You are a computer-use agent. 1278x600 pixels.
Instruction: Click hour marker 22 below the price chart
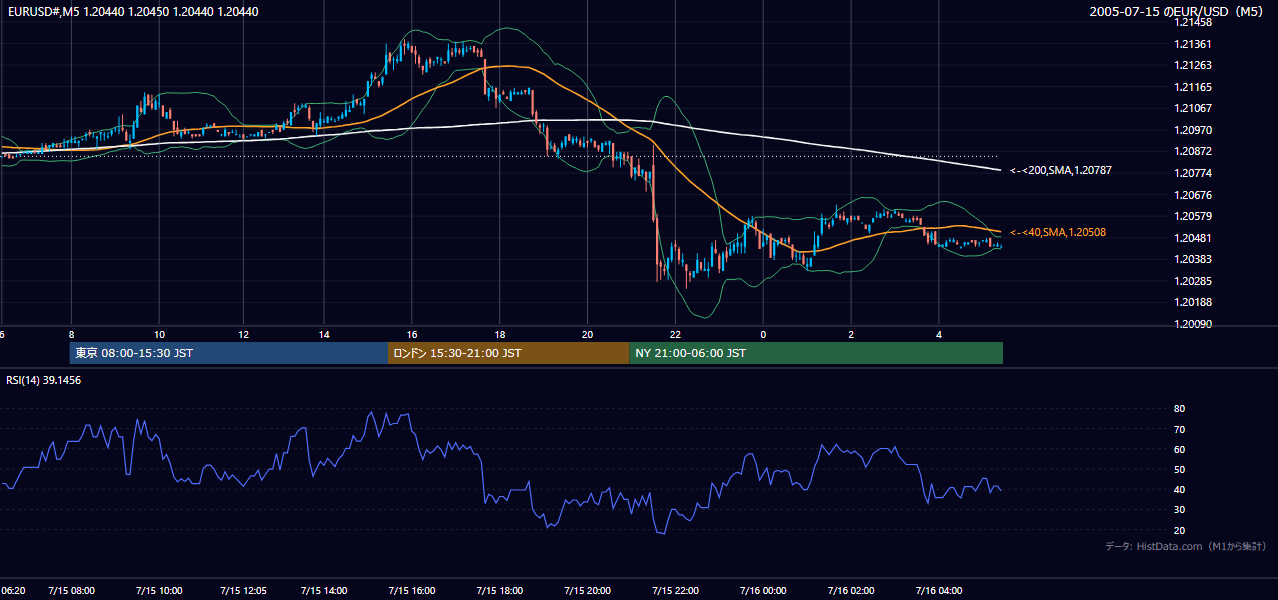tap(675, 334)
